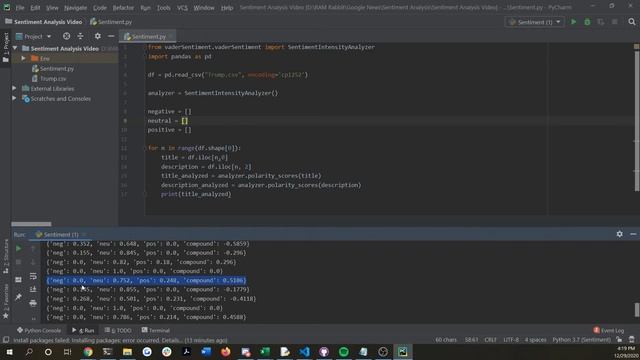Open Visual Studio Code from taskbar
The height and width of the screenshot is (360, 640).
(304, 352)
